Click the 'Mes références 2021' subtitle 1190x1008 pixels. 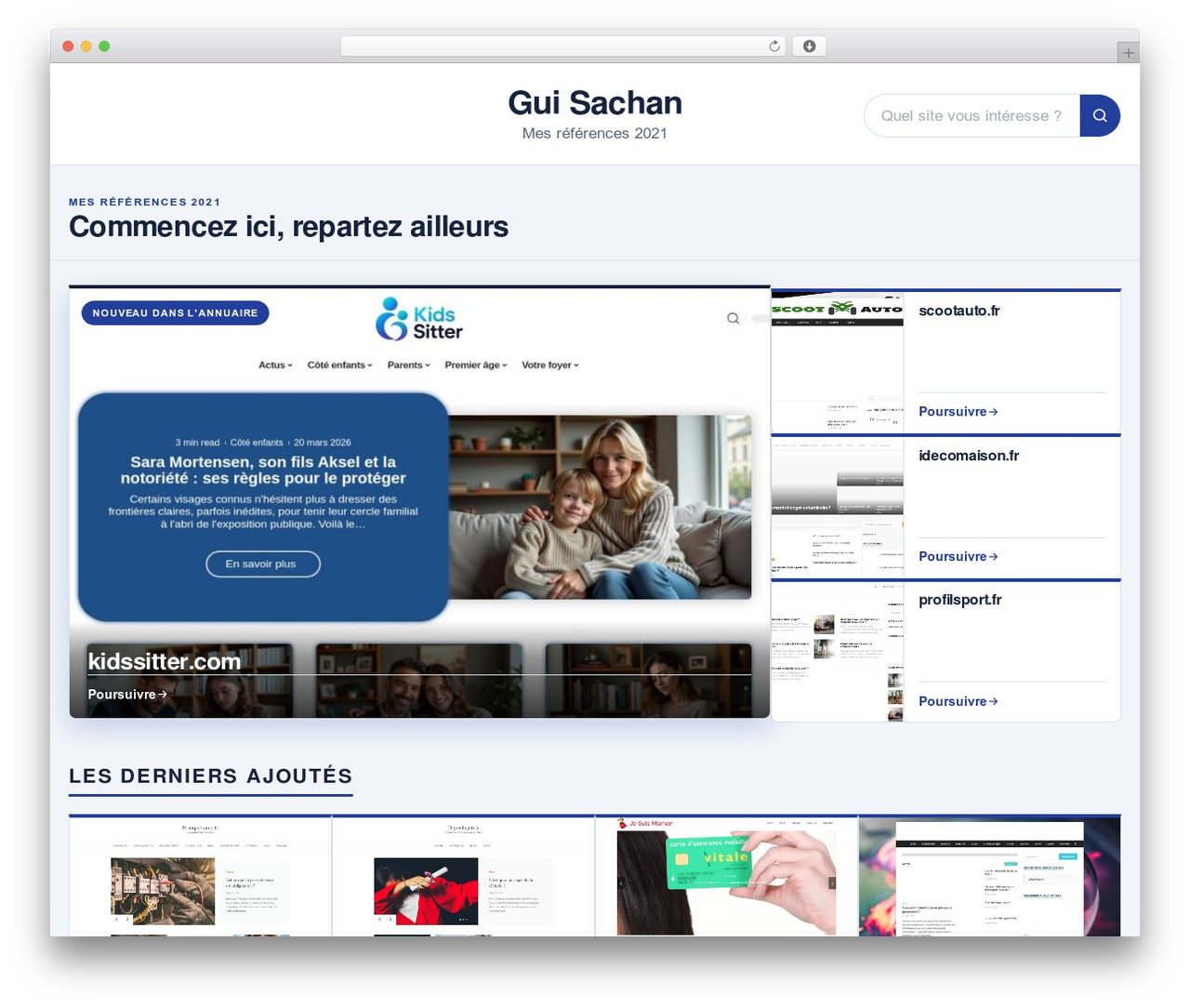coord(595,133)
